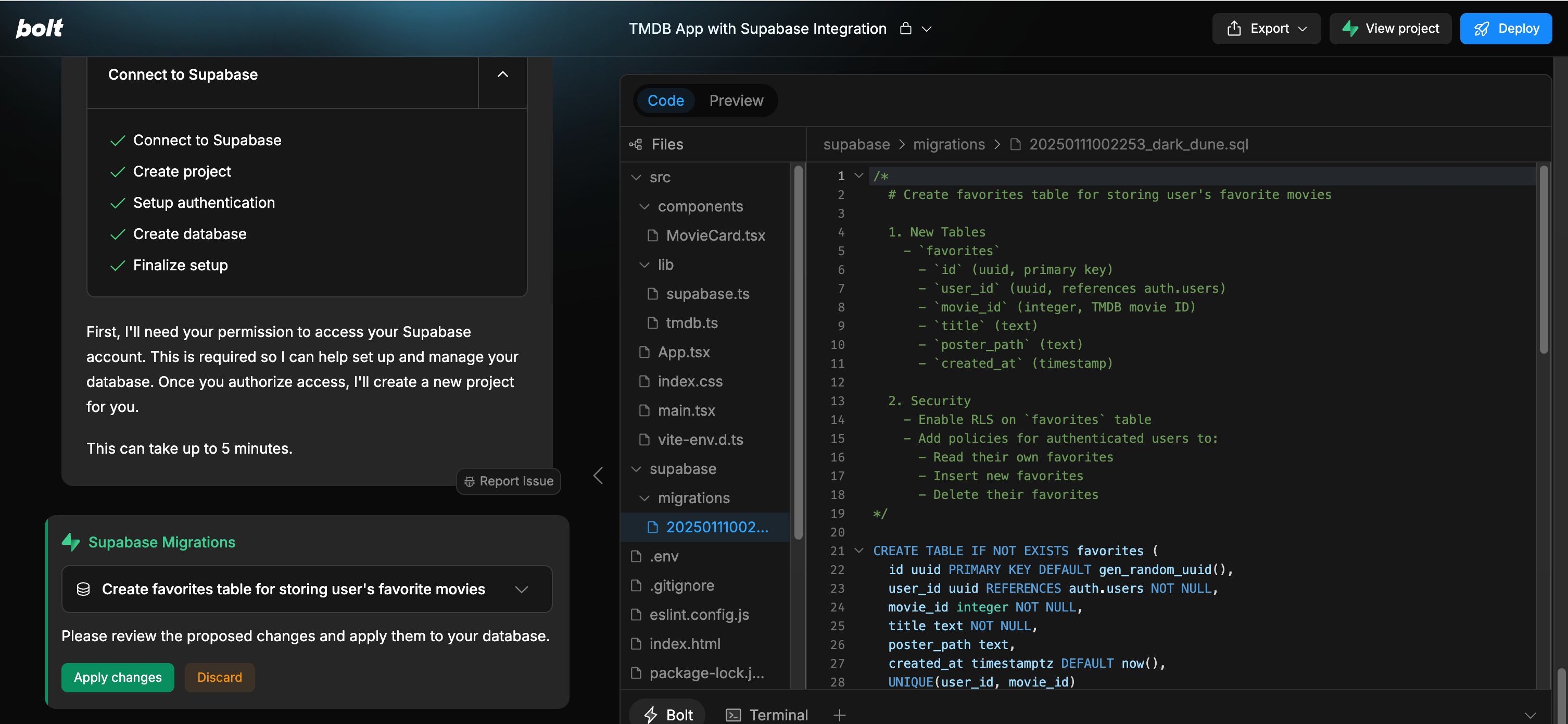The height and width of the screenshot is (724, 1568).
Task: Apply the proposed database changes
Action: tap(118, 677)
